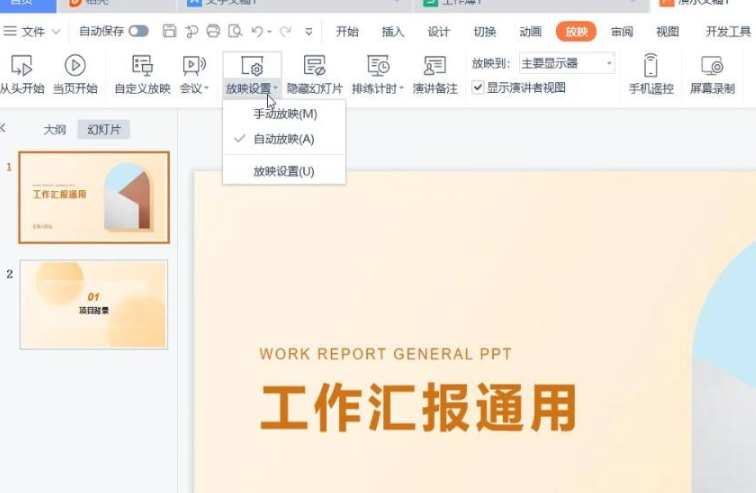
Task: Click the print preview icon
Action: (235, 31)
